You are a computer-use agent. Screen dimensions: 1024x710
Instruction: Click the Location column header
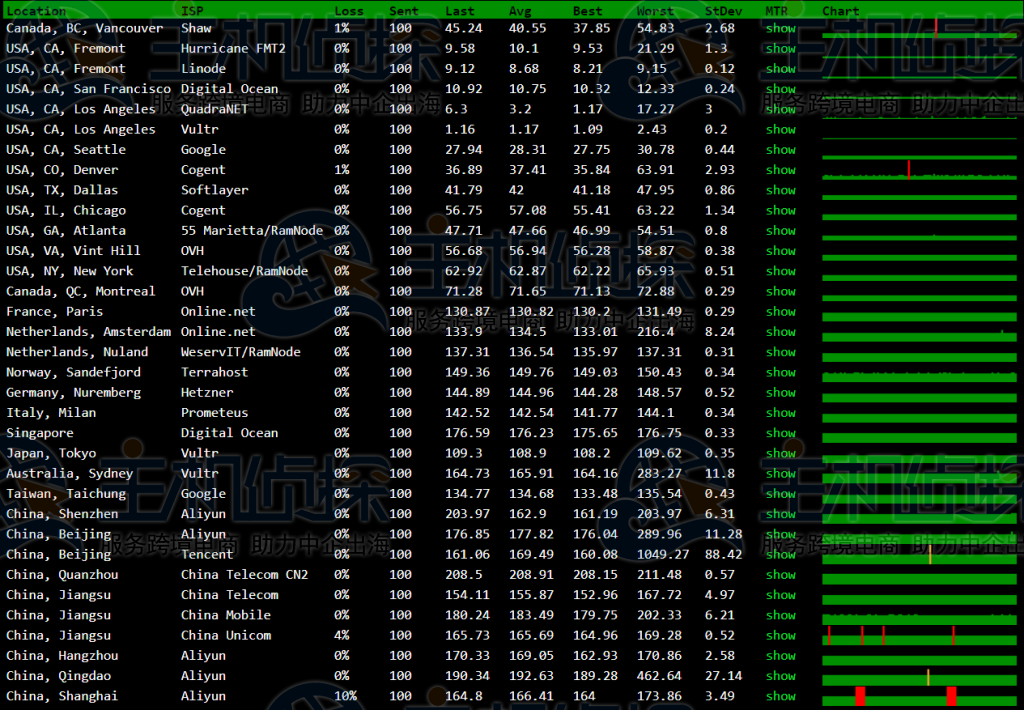pos(36,11)
